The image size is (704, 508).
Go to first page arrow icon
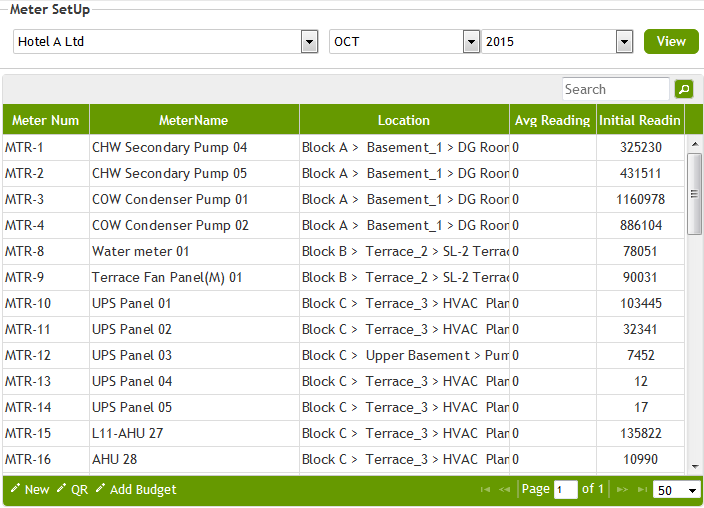[x=485, y=490]
